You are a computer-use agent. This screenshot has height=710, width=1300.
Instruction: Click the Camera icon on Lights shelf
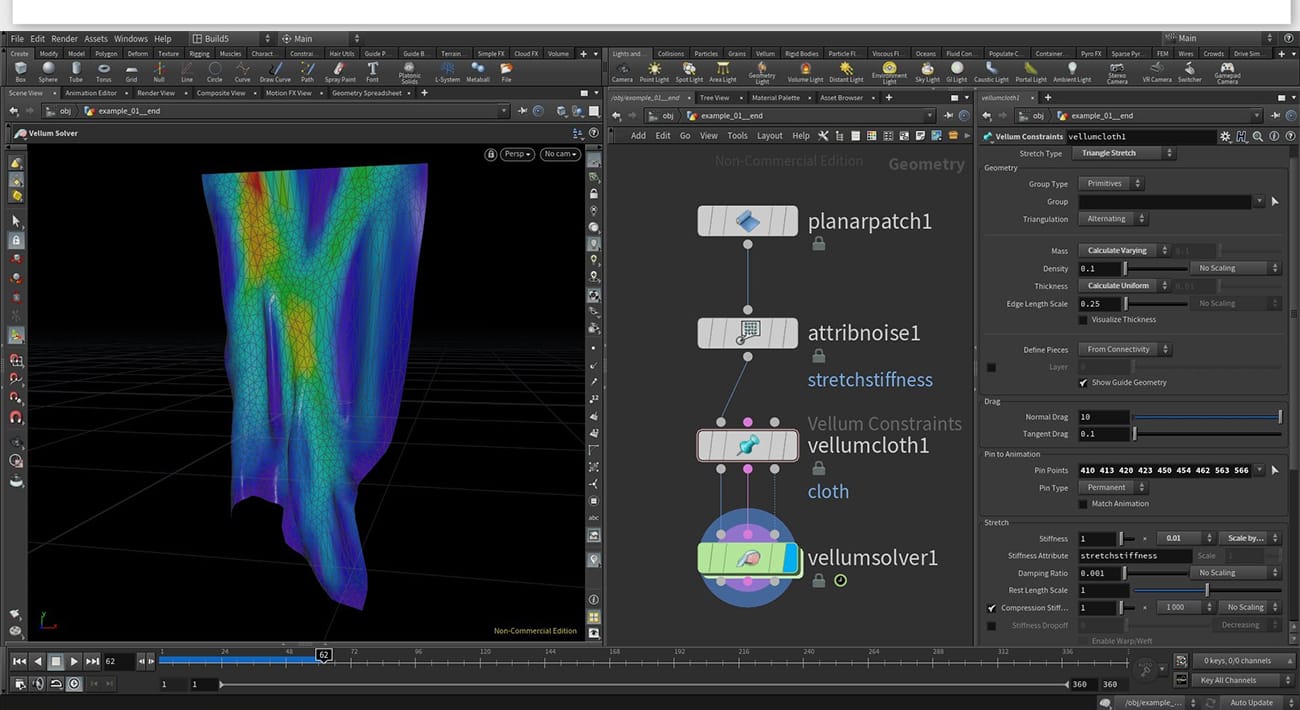(622, 69)
